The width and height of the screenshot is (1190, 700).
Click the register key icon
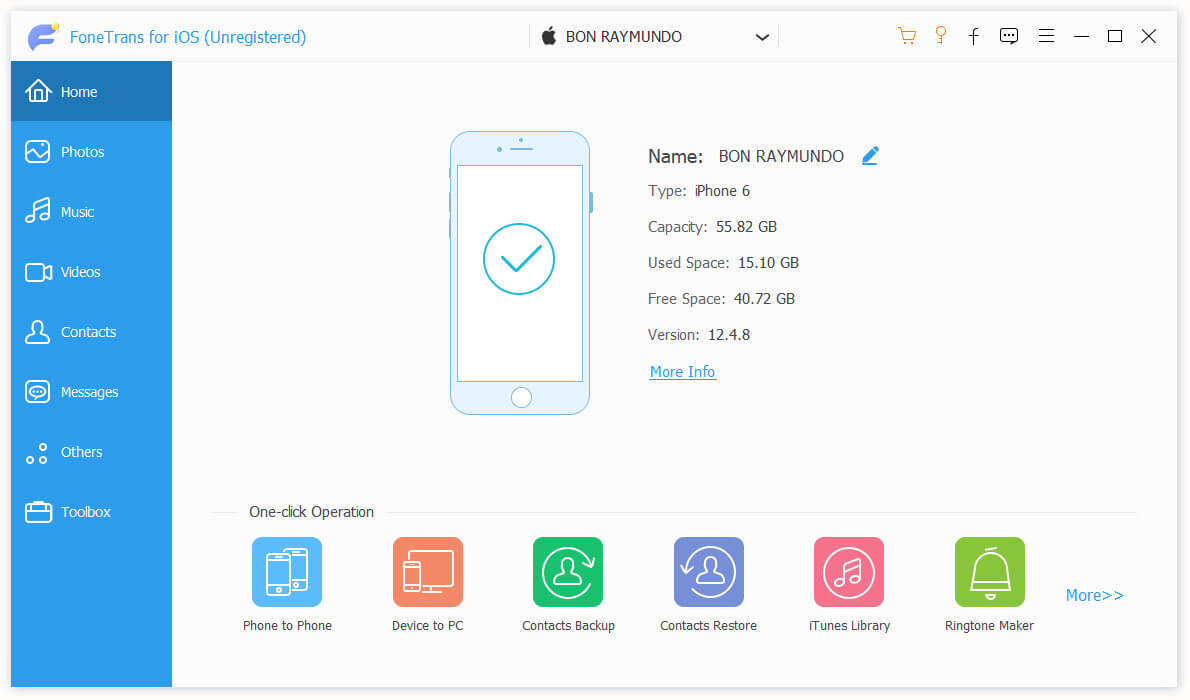pyautogui.click(x=940, y=36)
